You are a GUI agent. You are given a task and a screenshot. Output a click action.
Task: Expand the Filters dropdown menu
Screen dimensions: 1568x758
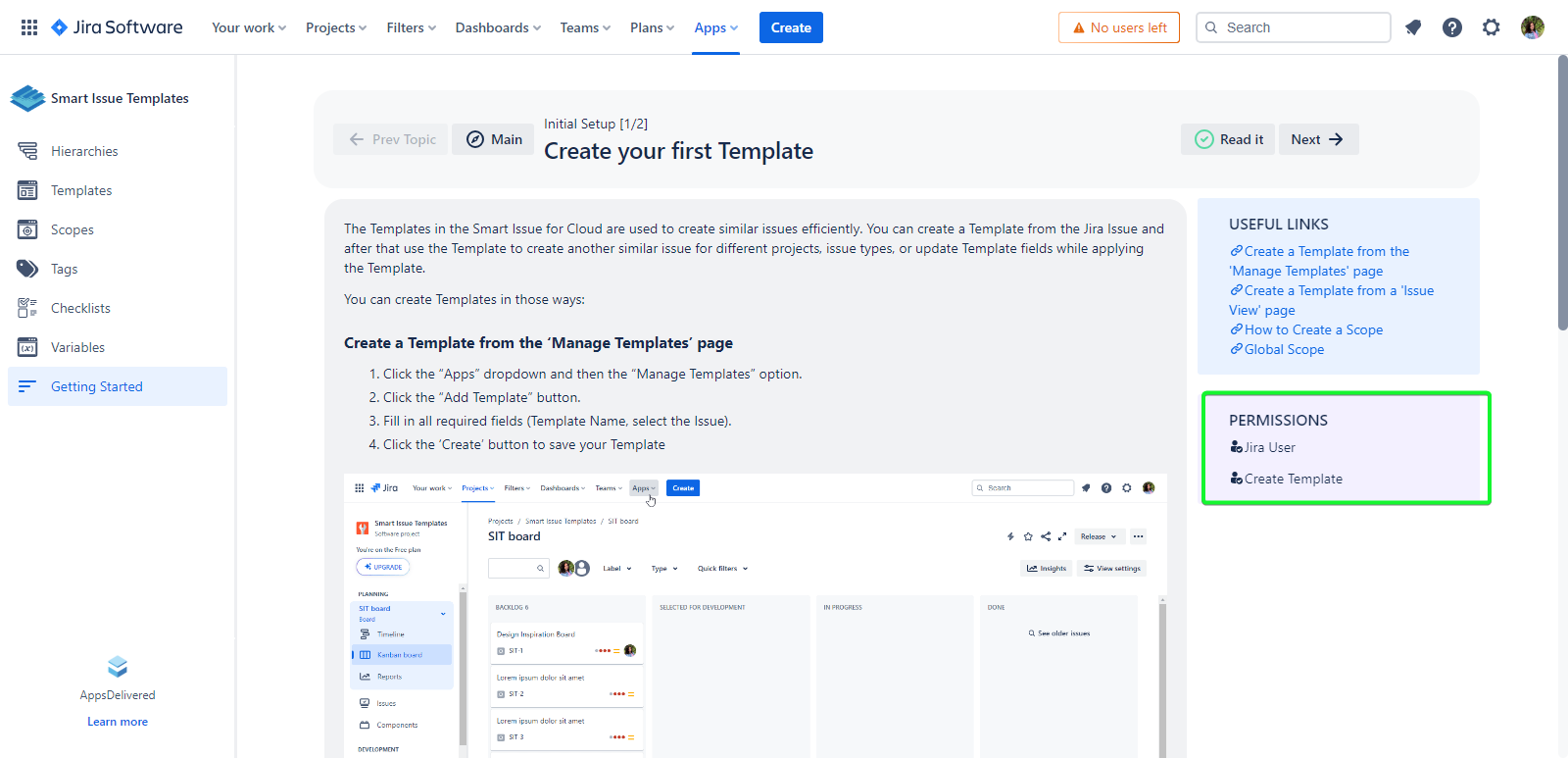(x=411, y=27)
